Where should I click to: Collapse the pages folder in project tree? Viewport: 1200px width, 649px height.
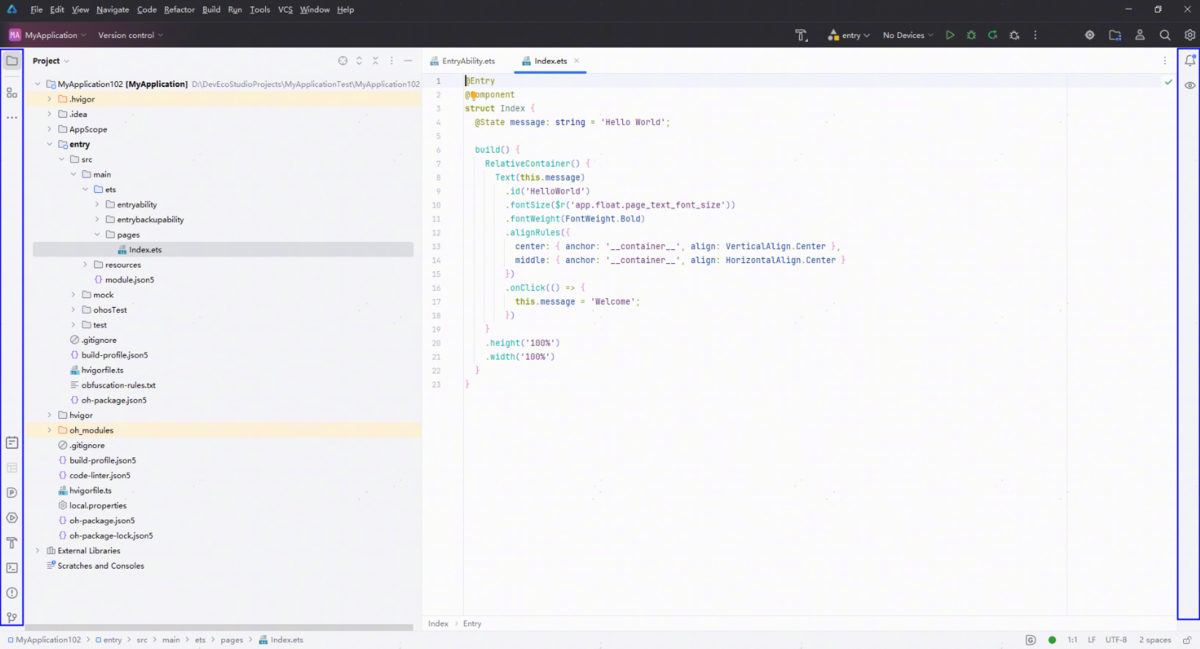pyautogui.click(x=97, y=235)
